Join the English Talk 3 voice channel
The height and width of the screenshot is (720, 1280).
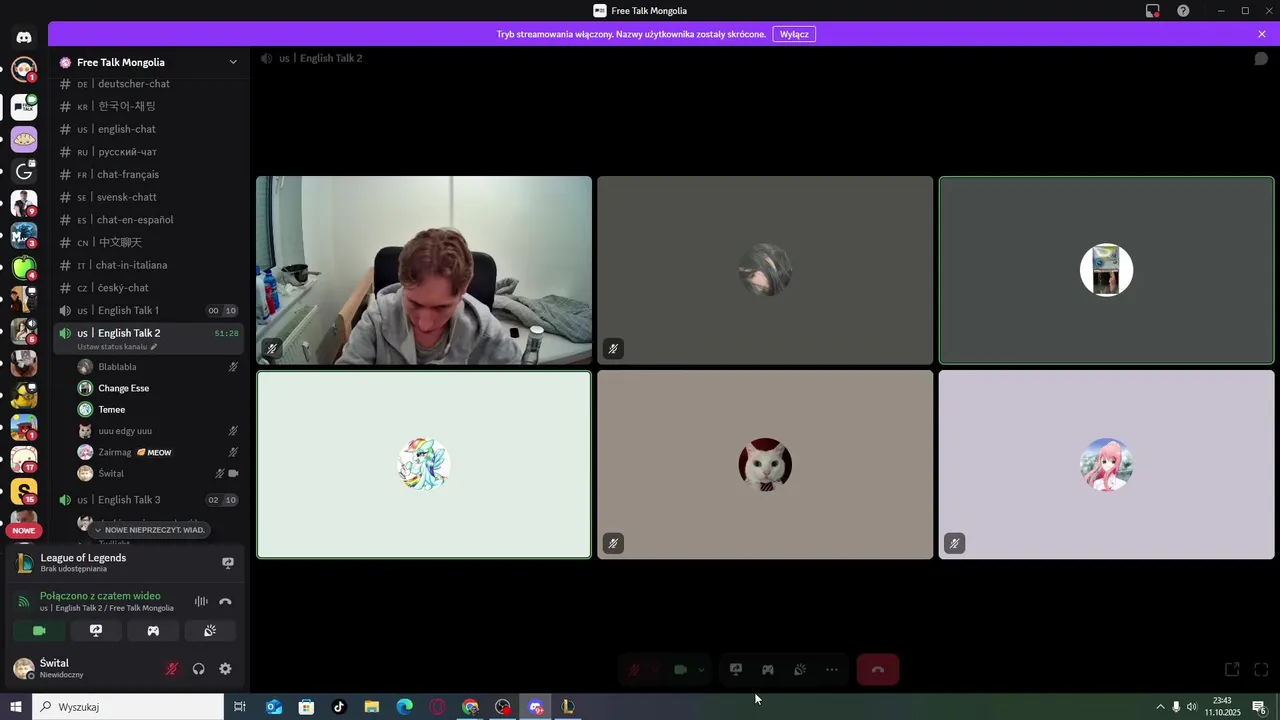150,500
